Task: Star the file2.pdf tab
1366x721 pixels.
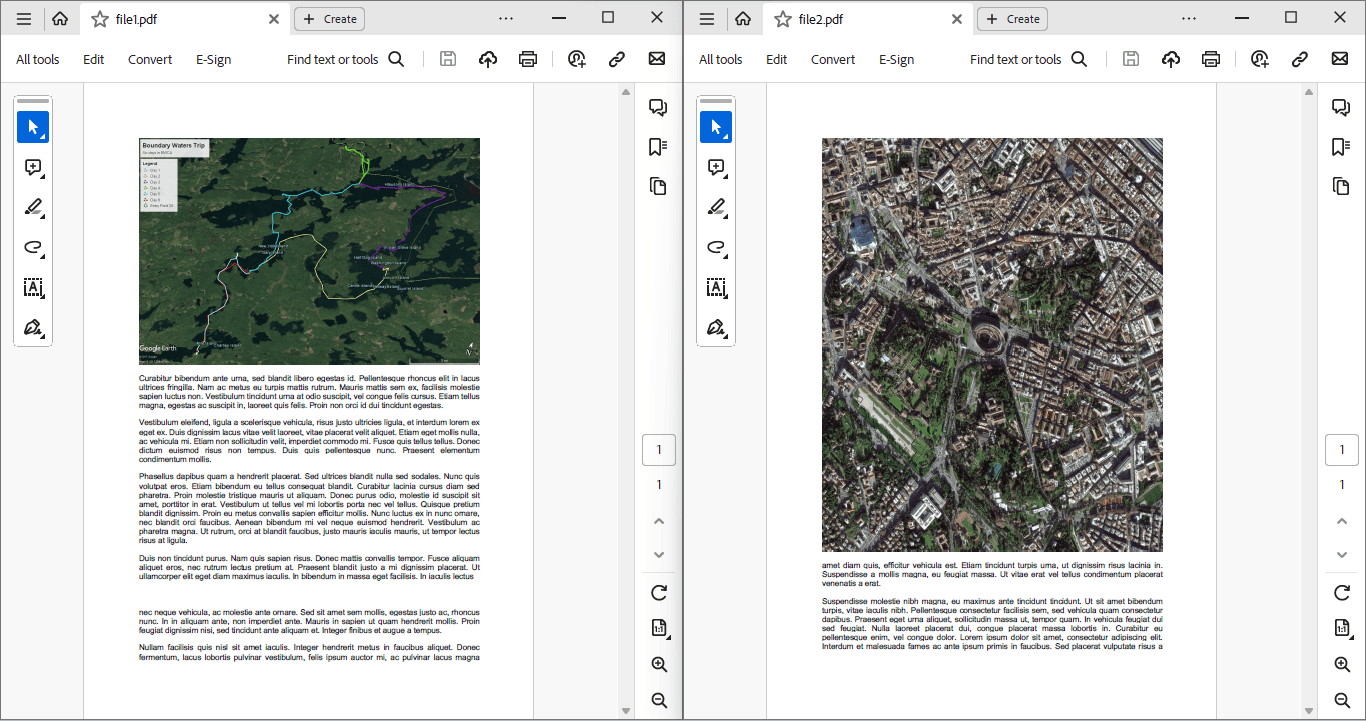Action: coord(783,19)
